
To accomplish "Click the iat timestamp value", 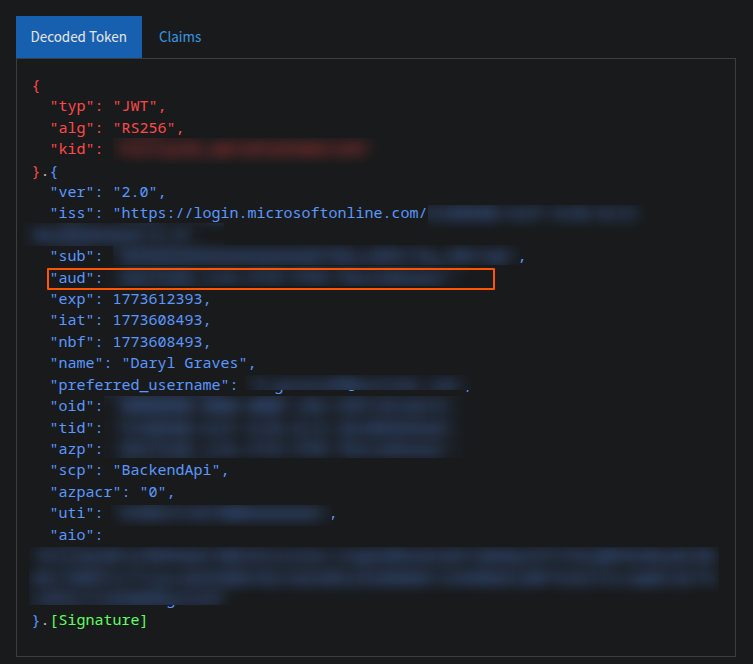I will 161,320.
